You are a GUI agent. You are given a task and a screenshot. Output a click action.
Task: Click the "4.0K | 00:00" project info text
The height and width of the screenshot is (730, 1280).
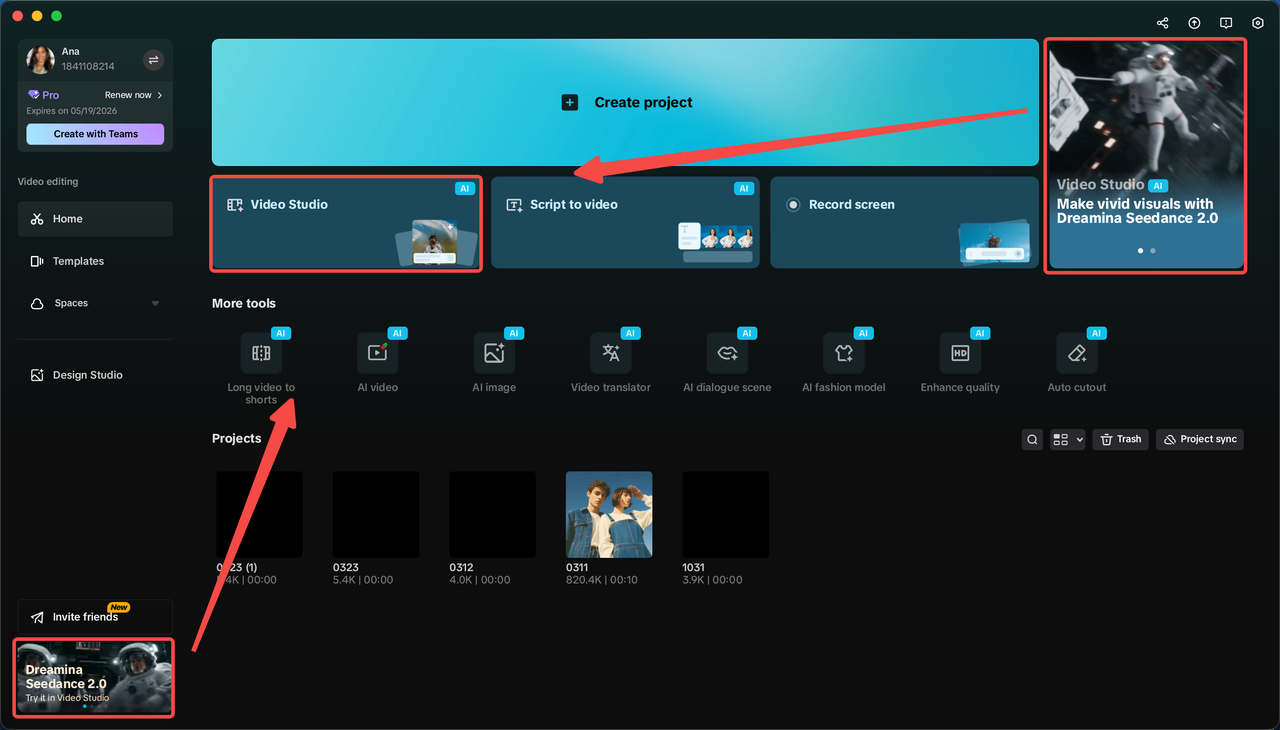(479, 580)
